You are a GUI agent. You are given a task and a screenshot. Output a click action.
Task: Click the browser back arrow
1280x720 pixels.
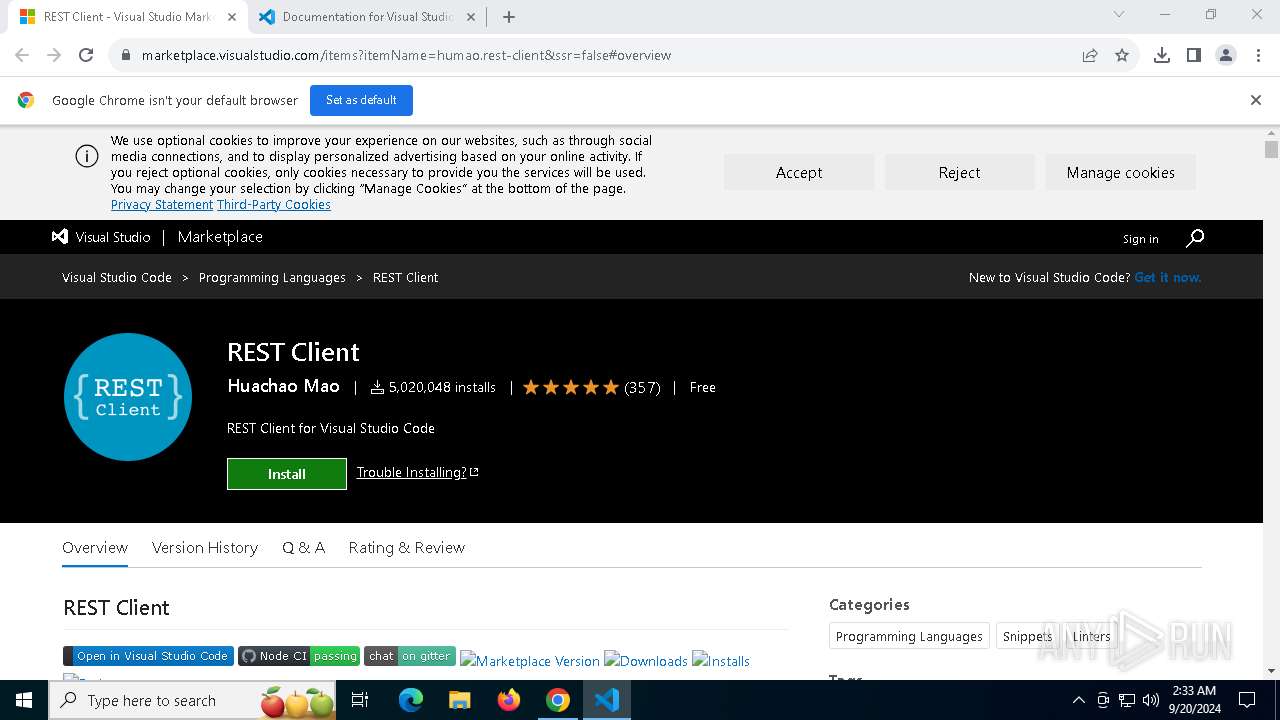tap(22, 55)
